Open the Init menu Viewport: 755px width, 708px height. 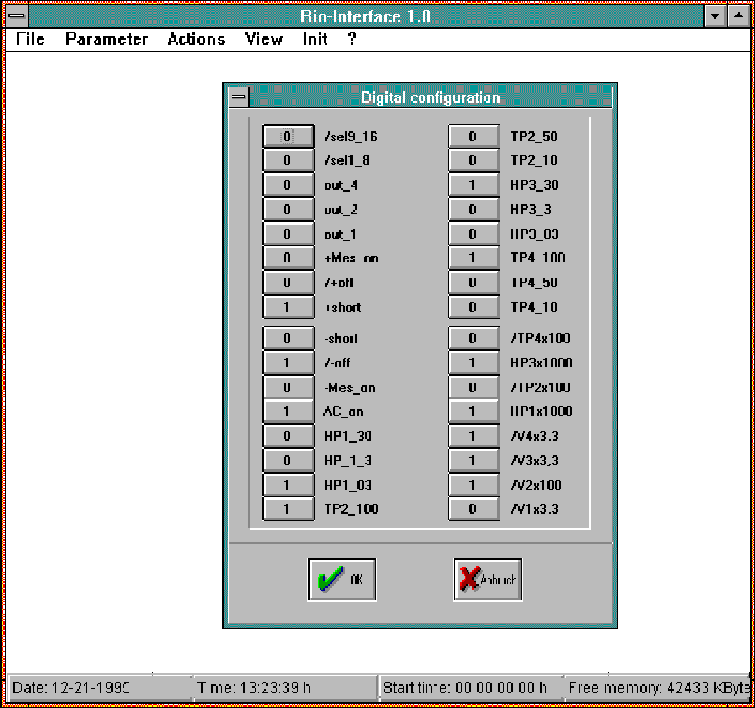tap(315, 40)
